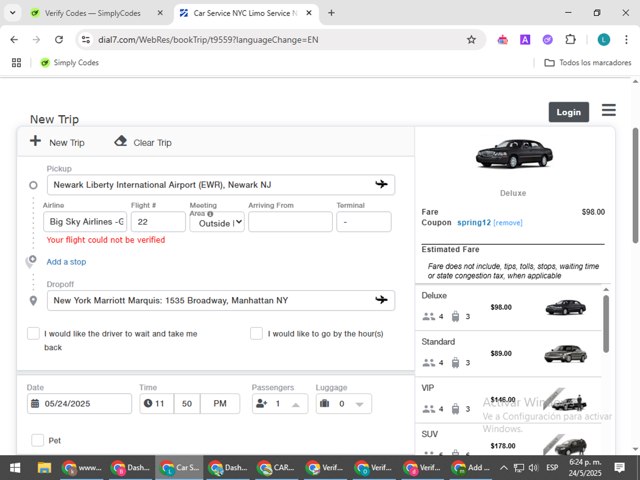Open the Windows Start menu
The image size is (640, 480).
click(15, 467)
